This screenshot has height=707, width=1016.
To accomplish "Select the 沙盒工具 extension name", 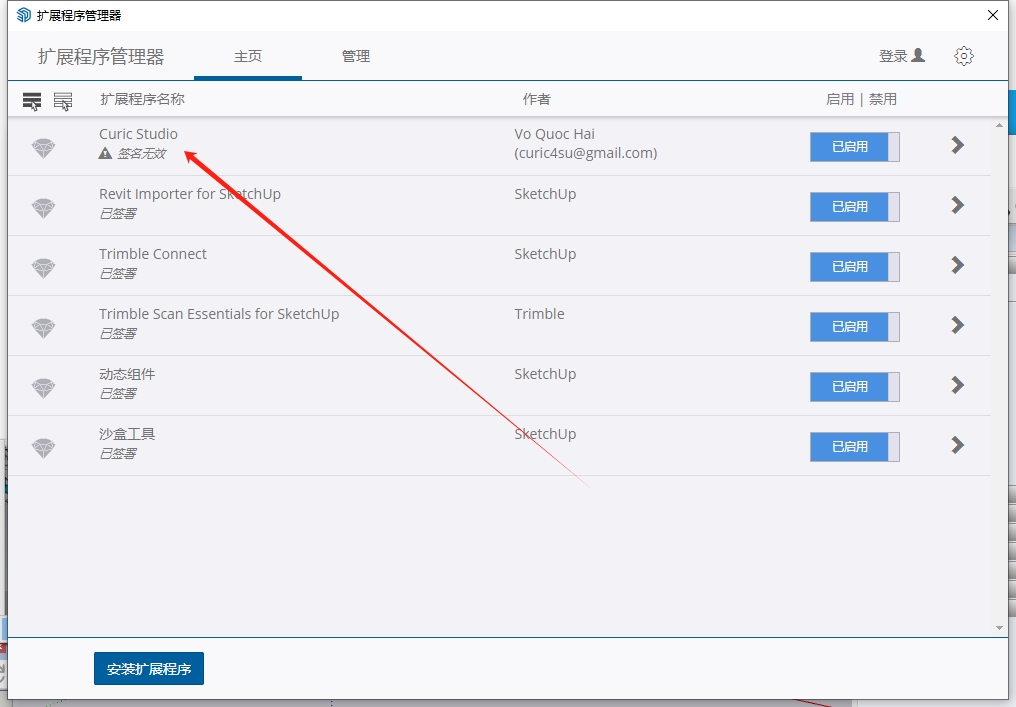I will [127, 434].
